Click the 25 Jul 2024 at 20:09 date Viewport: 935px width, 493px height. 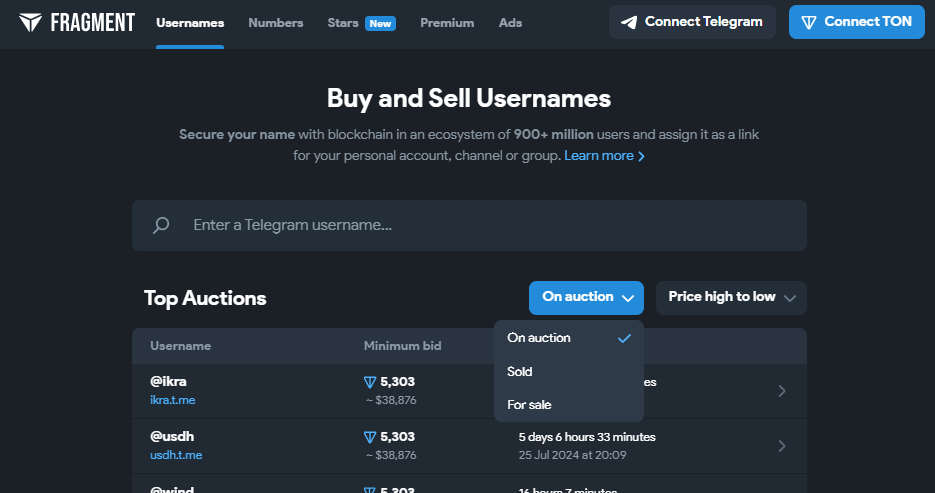[572, 455]
